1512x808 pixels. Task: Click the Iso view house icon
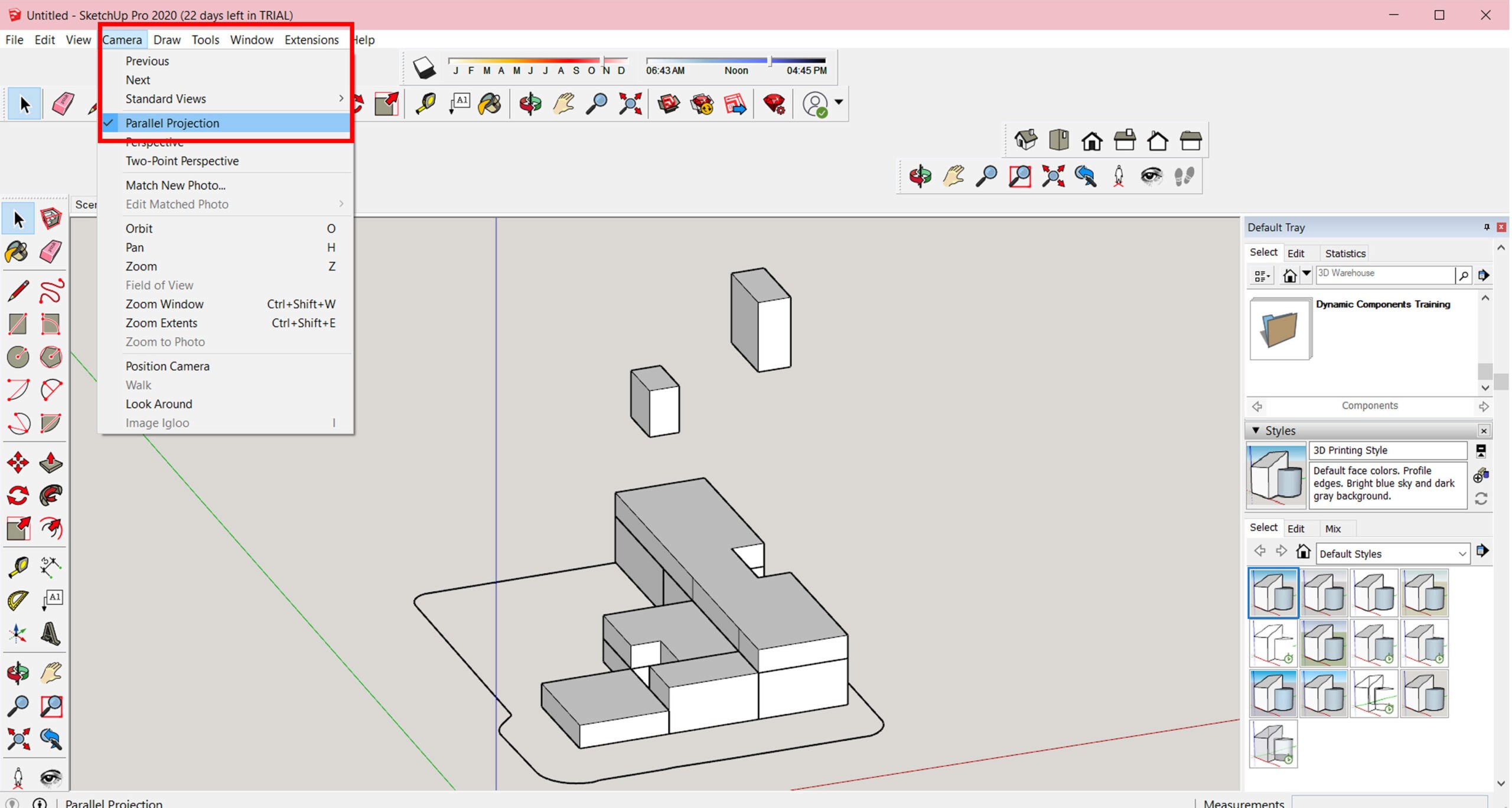tap(1025, 141)
